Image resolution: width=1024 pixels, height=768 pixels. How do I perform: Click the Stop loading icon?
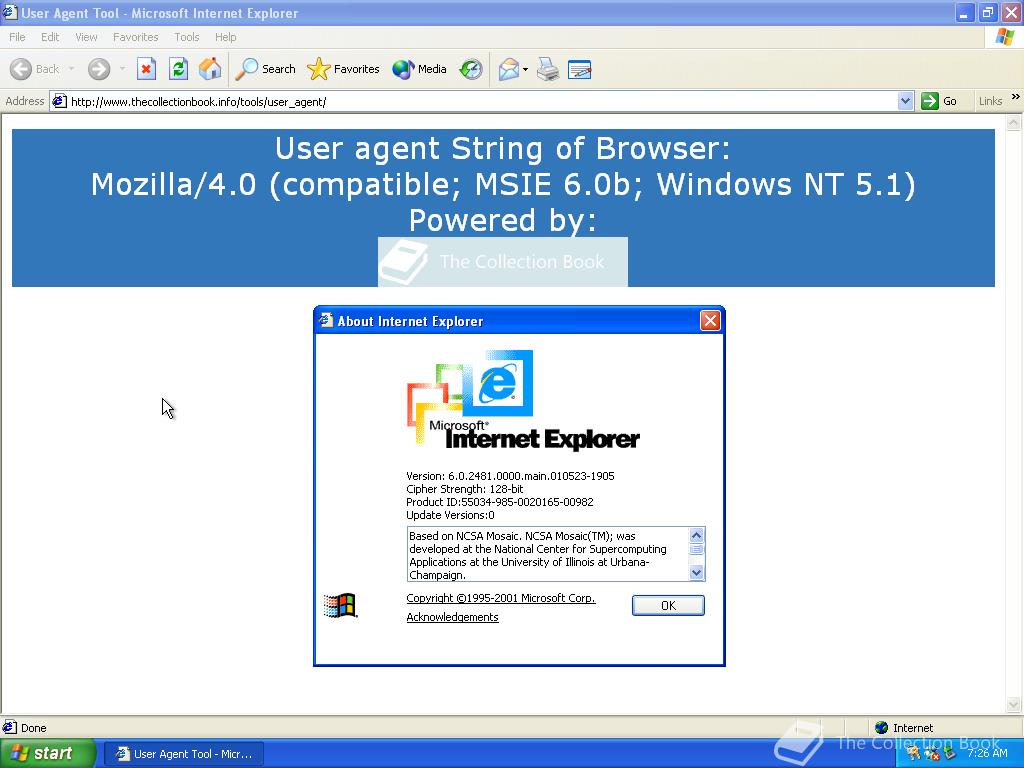[x=146, y=69]
